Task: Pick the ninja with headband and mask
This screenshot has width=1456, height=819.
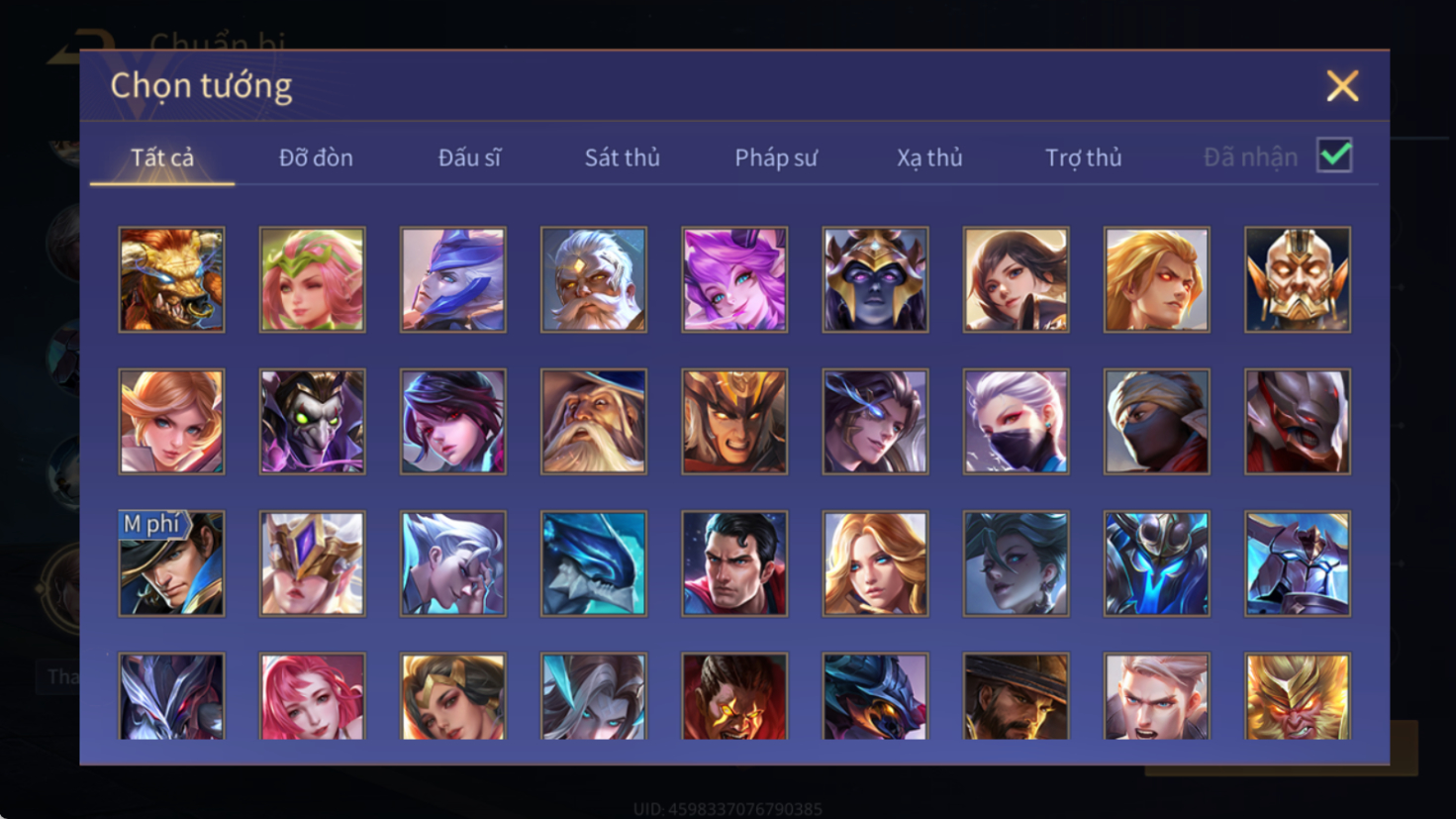Action: coord(1157,422)
